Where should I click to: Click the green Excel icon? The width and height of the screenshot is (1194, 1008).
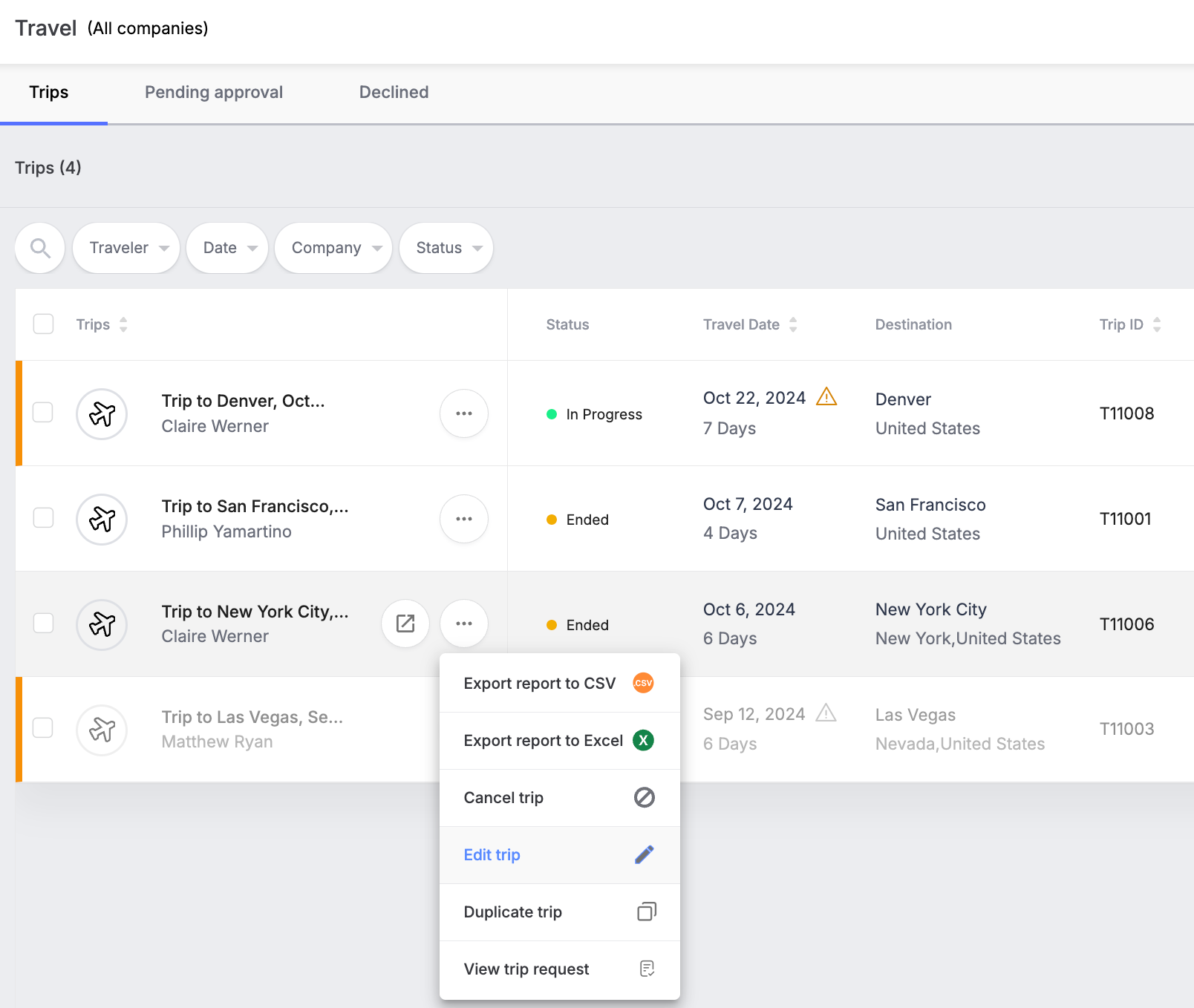tap(643, 740)
